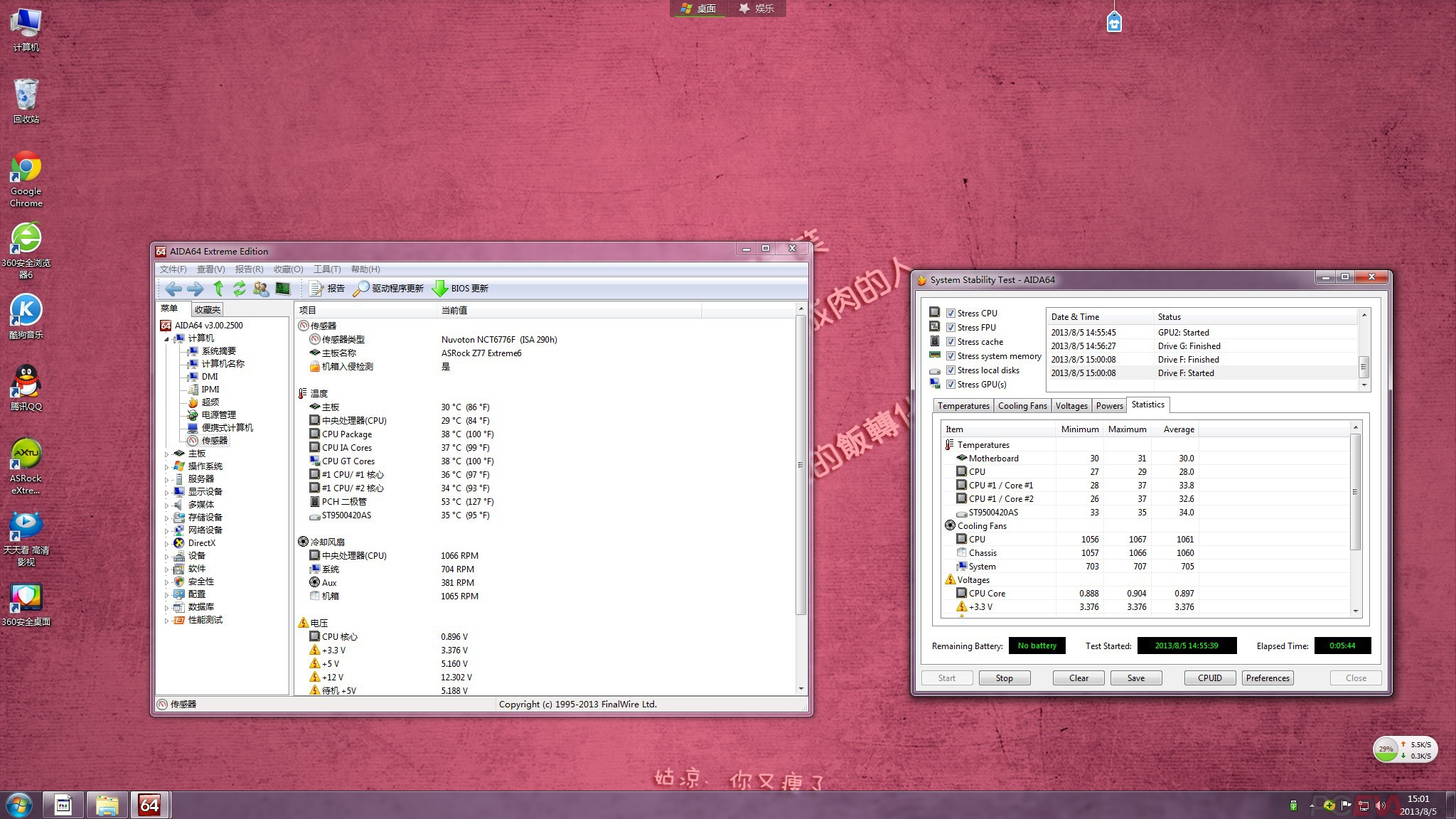Viewport: 1456px width, 819px height.
Task: Expand the 显示设备 tree node
Action: click(167, 492)
